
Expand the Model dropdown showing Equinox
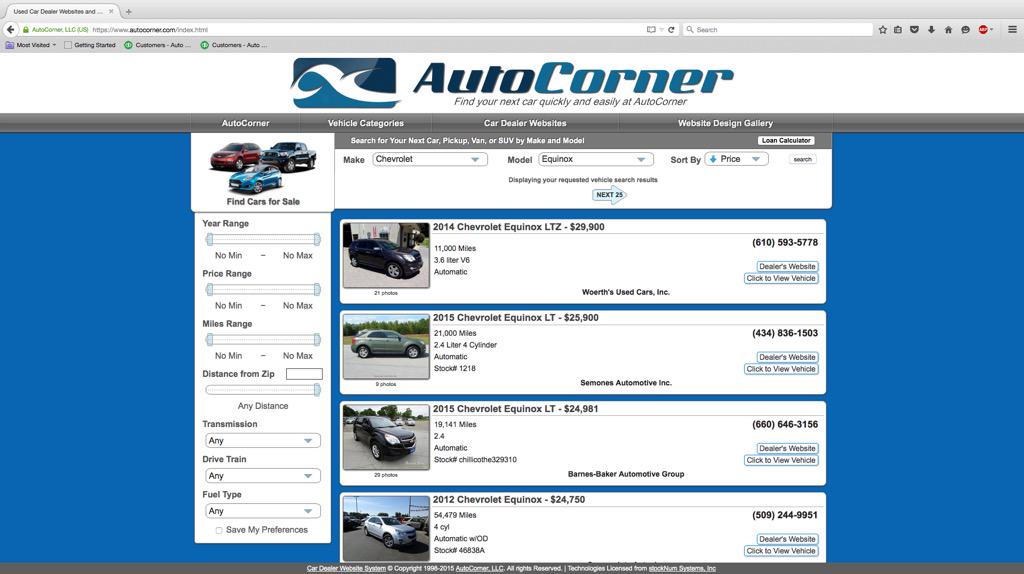tap(596, 159)
